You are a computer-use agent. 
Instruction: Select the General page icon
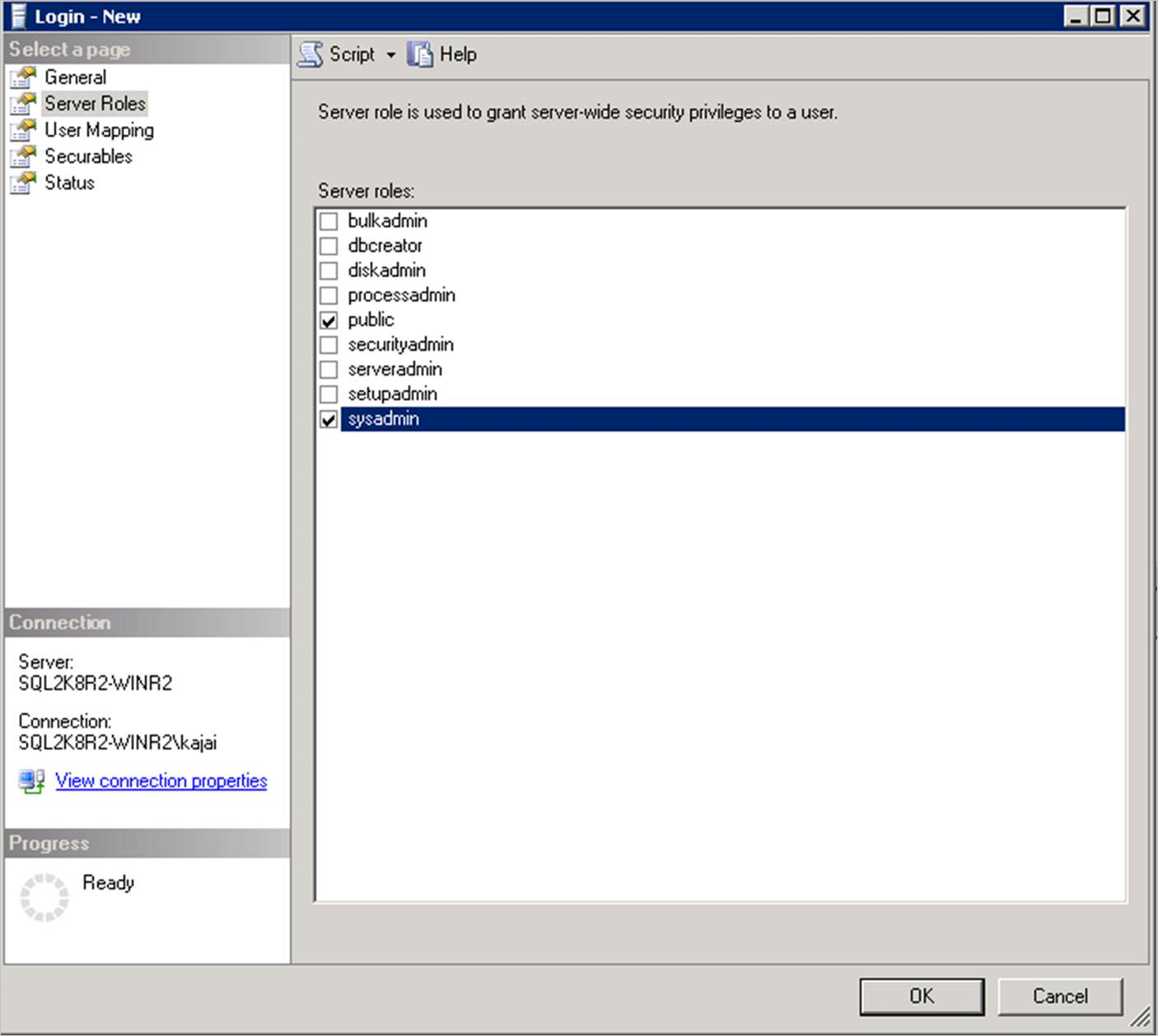(22, 76)
